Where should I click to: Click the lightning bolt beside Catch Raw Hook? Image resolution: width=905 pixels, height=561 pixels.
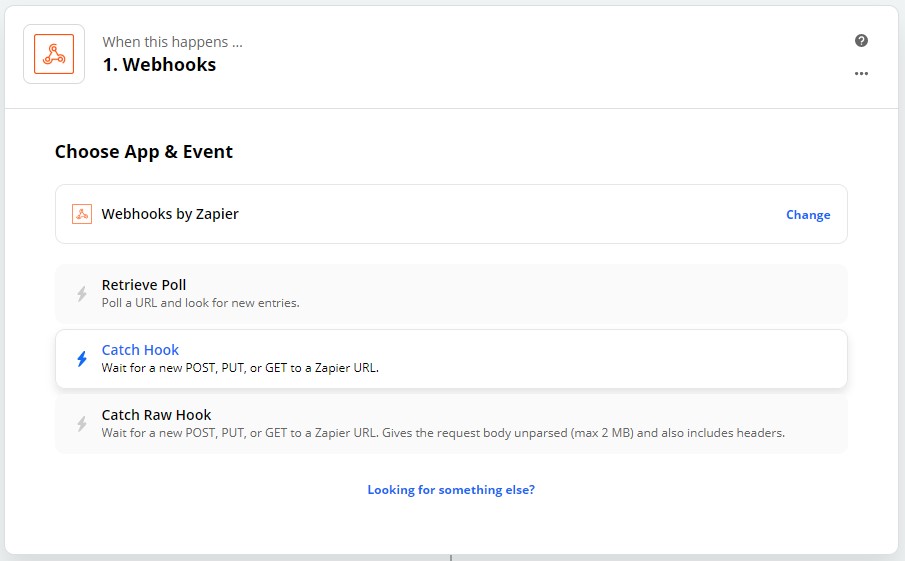tap(82, 424)
